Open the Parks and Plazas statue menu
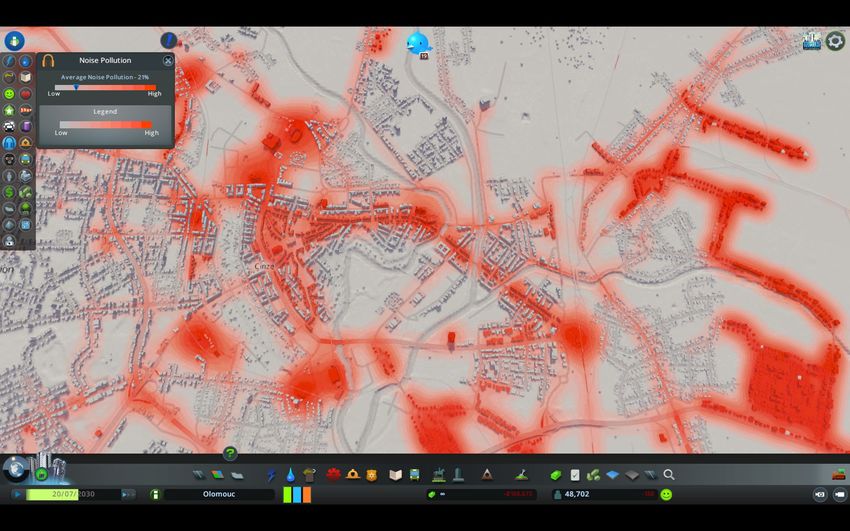 pyautogui.click(x=439, y=475)
